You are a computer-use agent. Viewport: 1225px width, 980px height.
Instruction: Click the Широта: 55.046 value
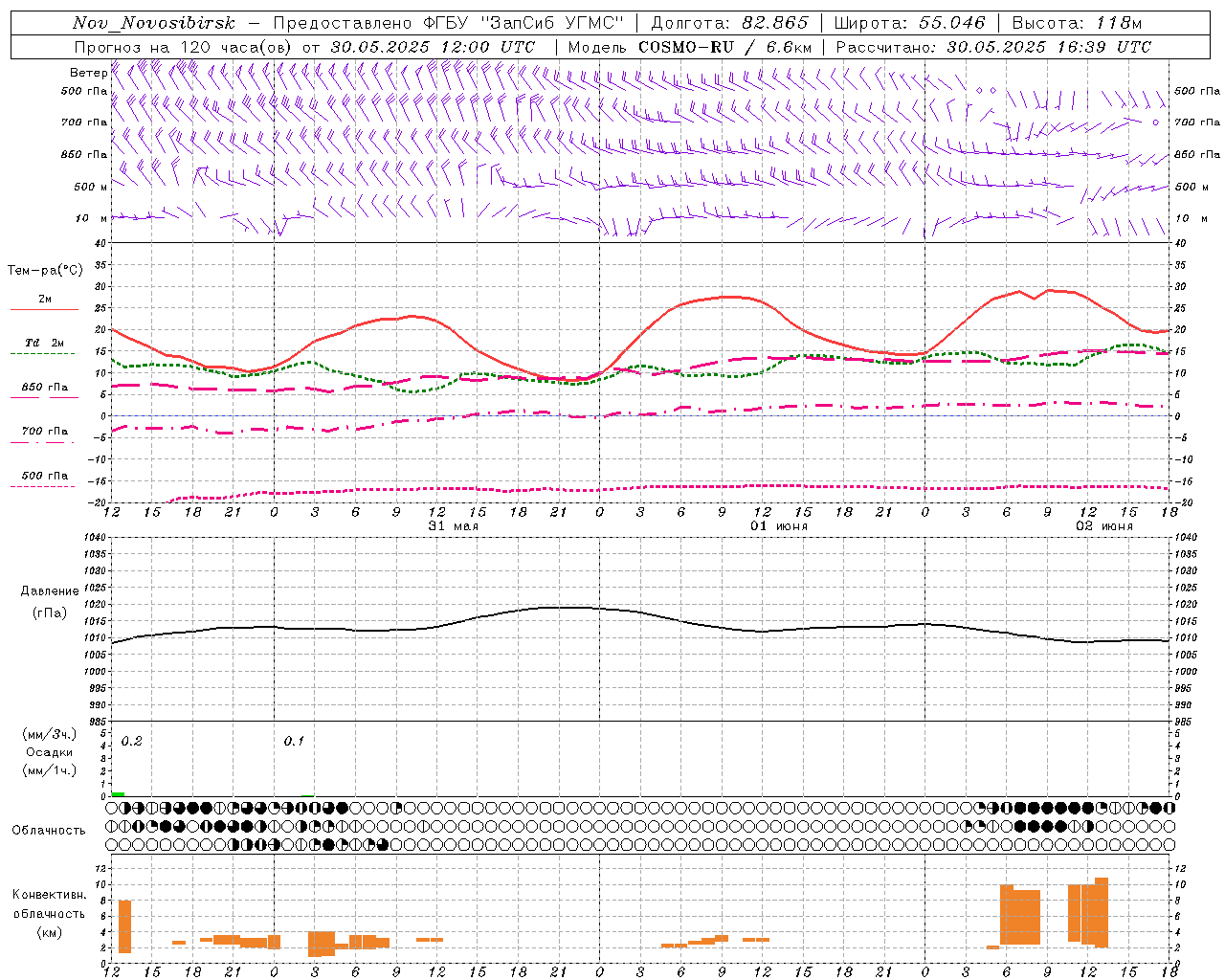pyautogui.click(x=910, y=23)
